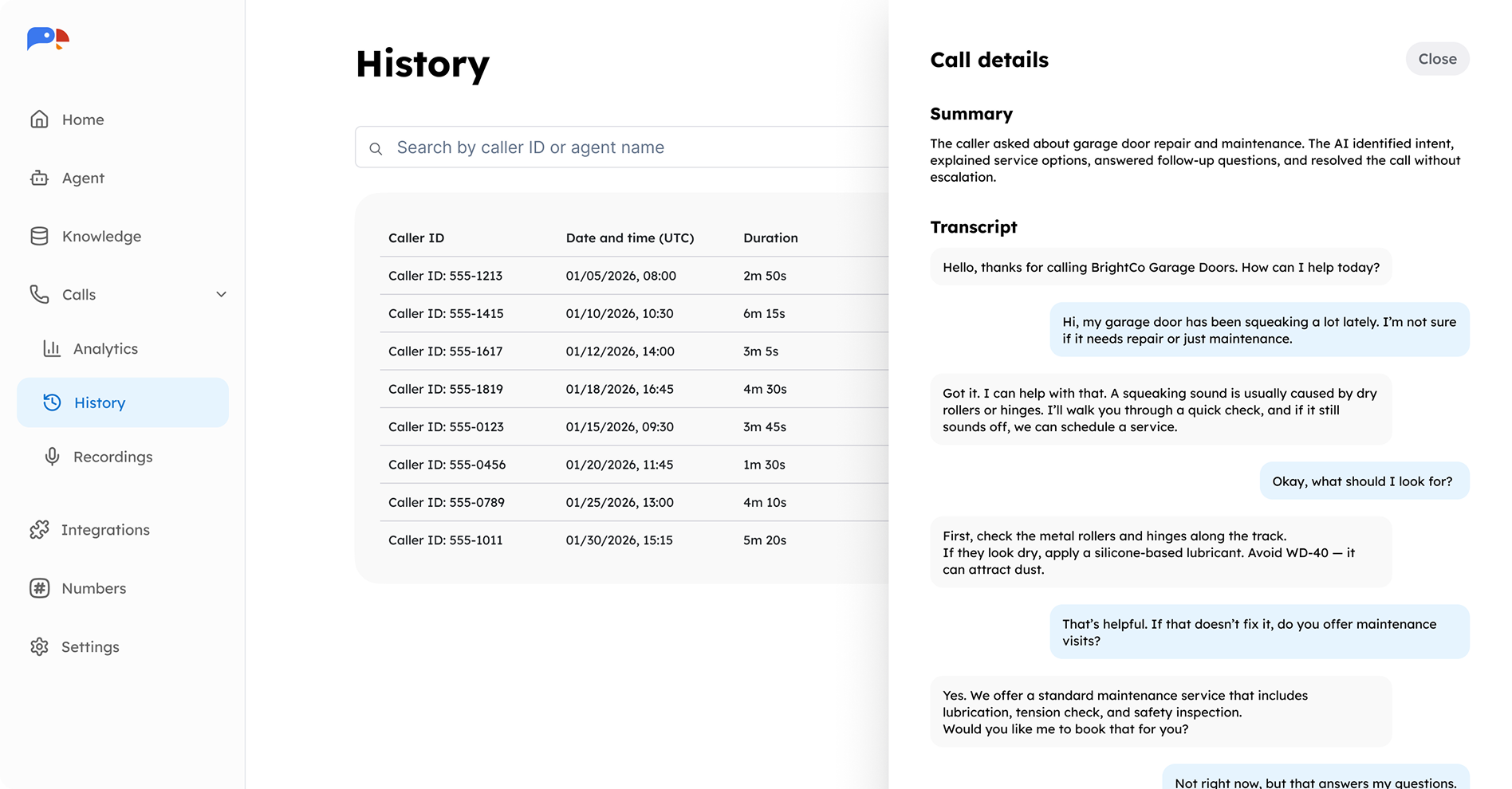Screen dimensions: 1512x789
Task: Click the standard maintenance service message
Action: 1160,712
